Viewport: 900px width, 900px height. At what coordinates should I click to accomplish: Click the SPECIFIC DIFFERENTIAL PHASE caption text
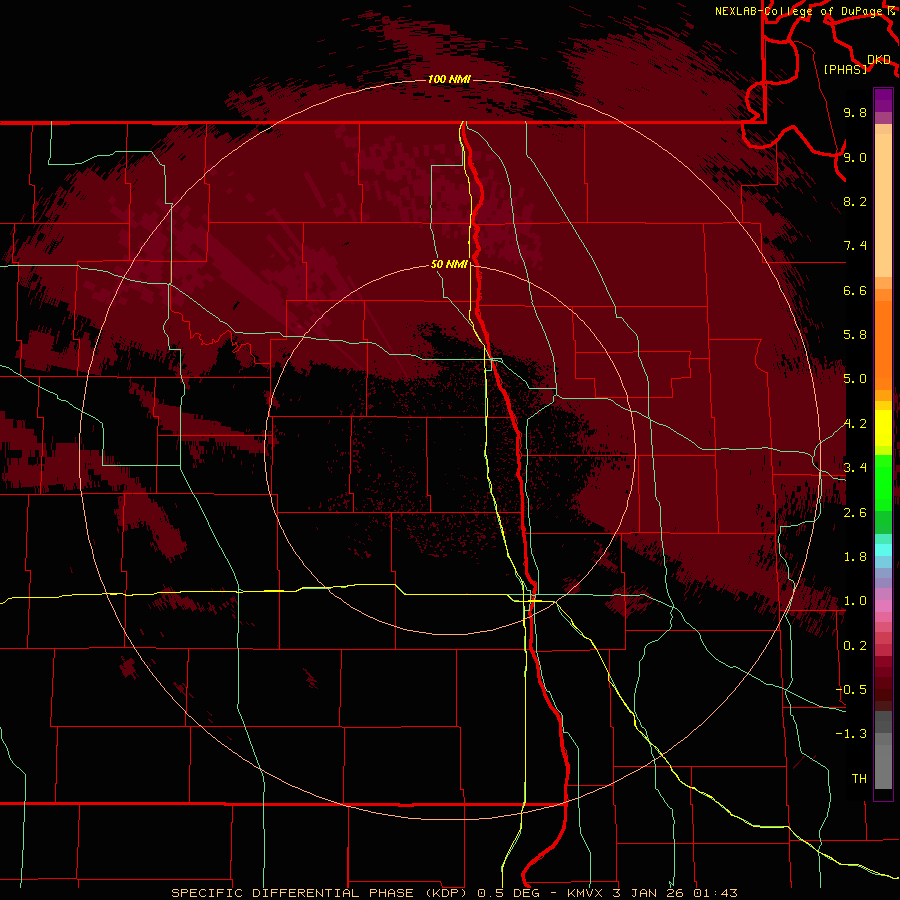pos(292,893)
